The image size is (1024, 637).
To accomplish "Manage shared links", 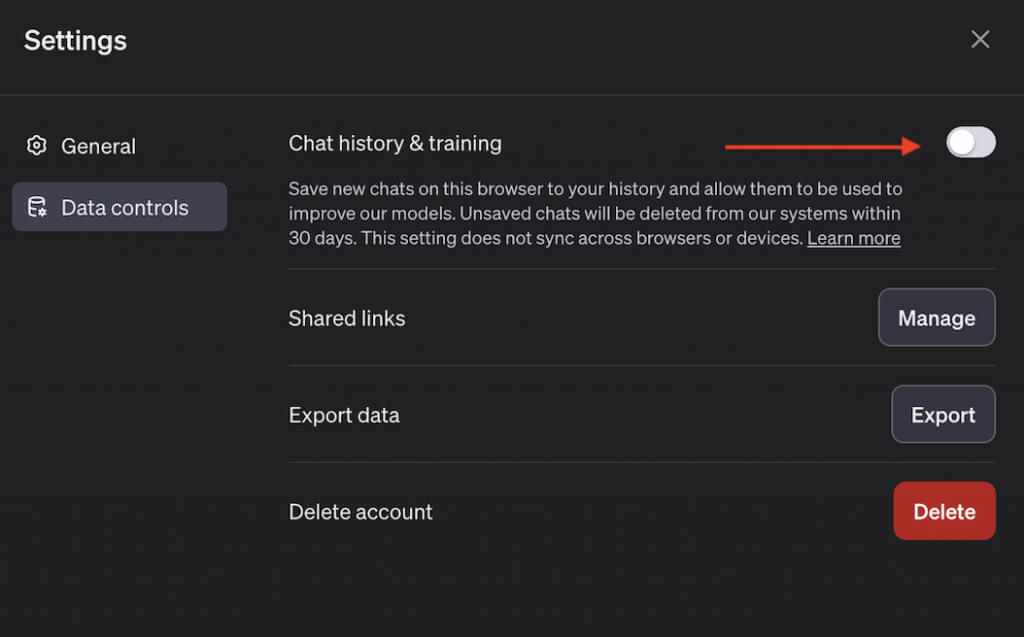I will (936, 318).
